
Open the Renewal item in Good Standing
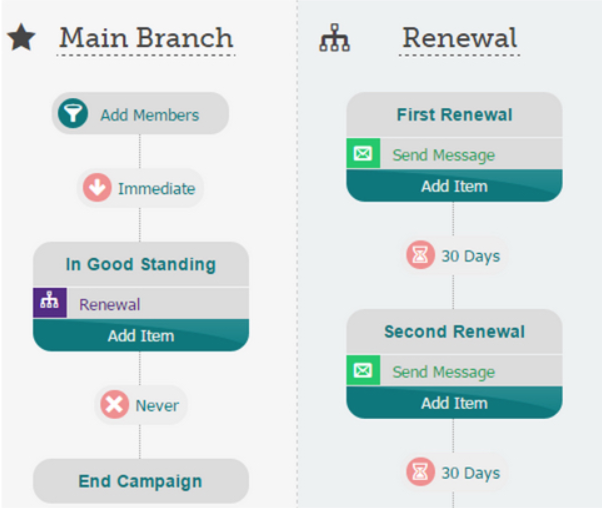(141, 303)
